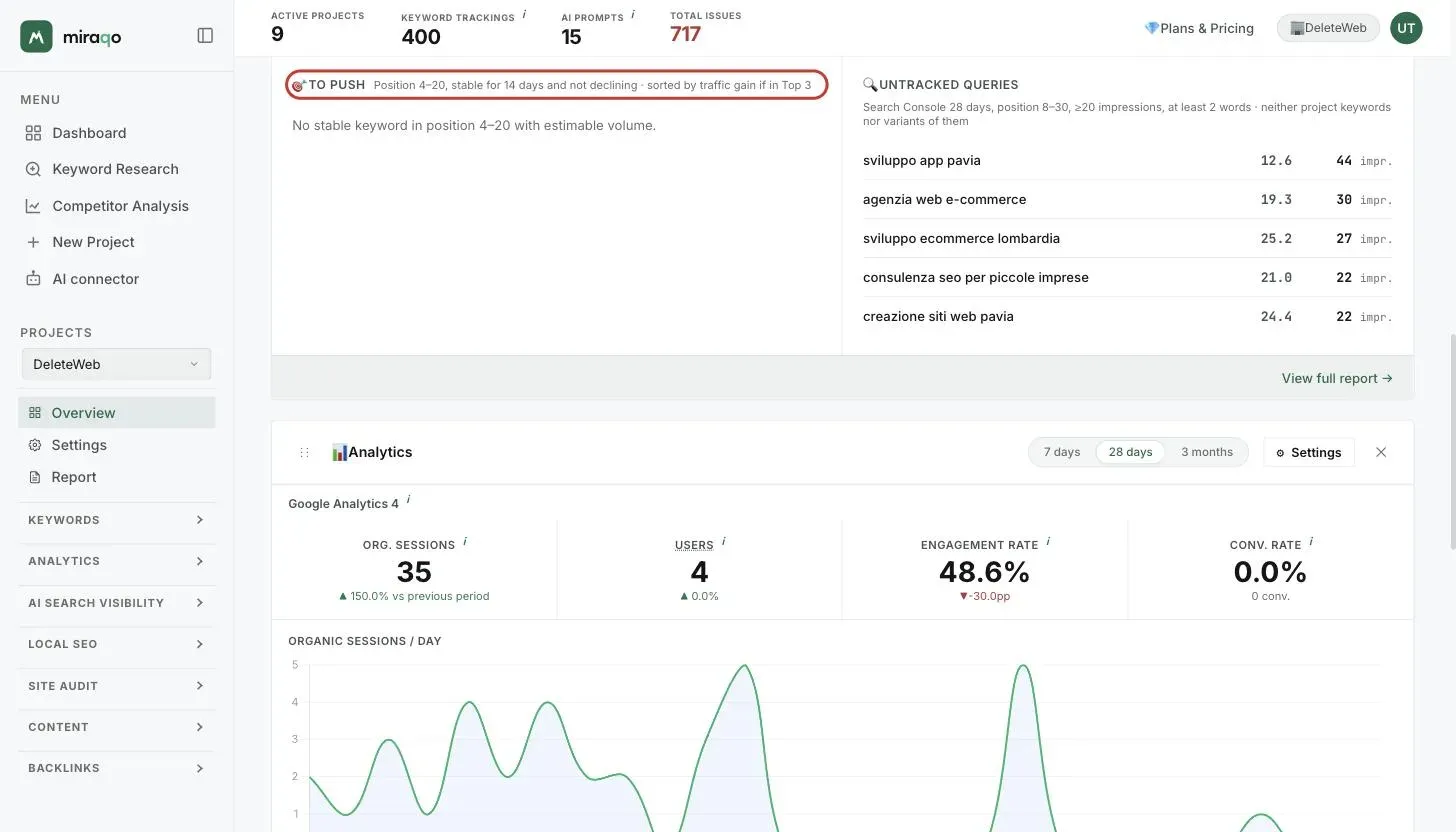The image size is (1456, 832).
Task: Click the target icon beside TO PUSH
Action: tap(298, 86)
